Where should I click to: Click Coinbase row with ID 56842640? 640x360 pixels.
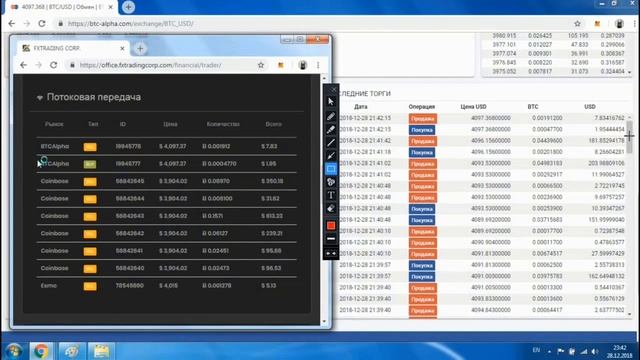(x=167, y=268)
